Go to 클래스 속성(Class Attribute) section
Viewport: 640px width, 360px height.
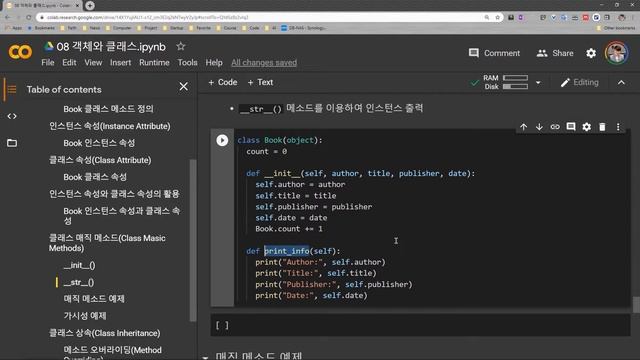(x=100, y=160)
